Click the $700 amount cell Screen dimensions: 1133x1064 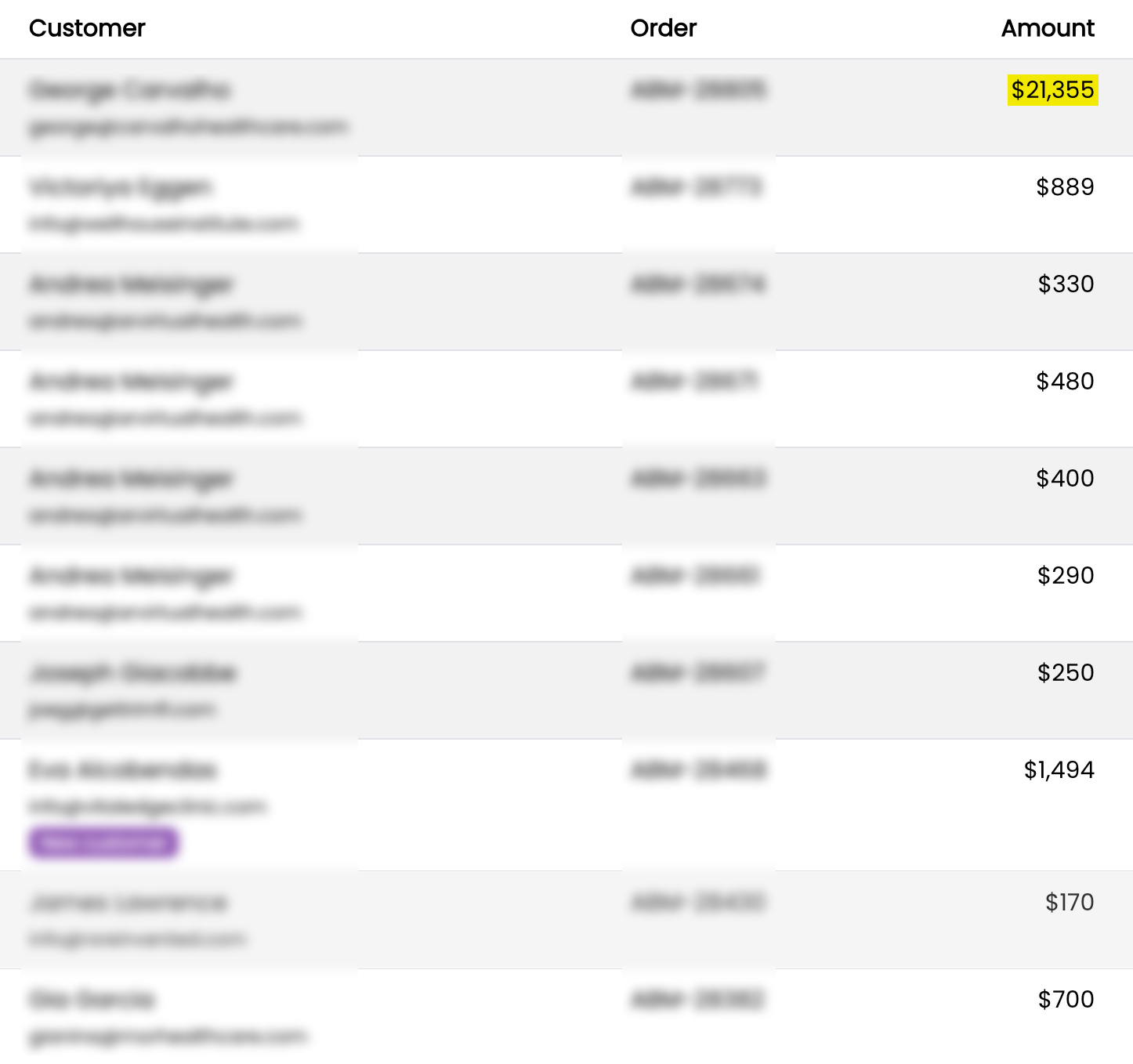pos(1065,1000)
